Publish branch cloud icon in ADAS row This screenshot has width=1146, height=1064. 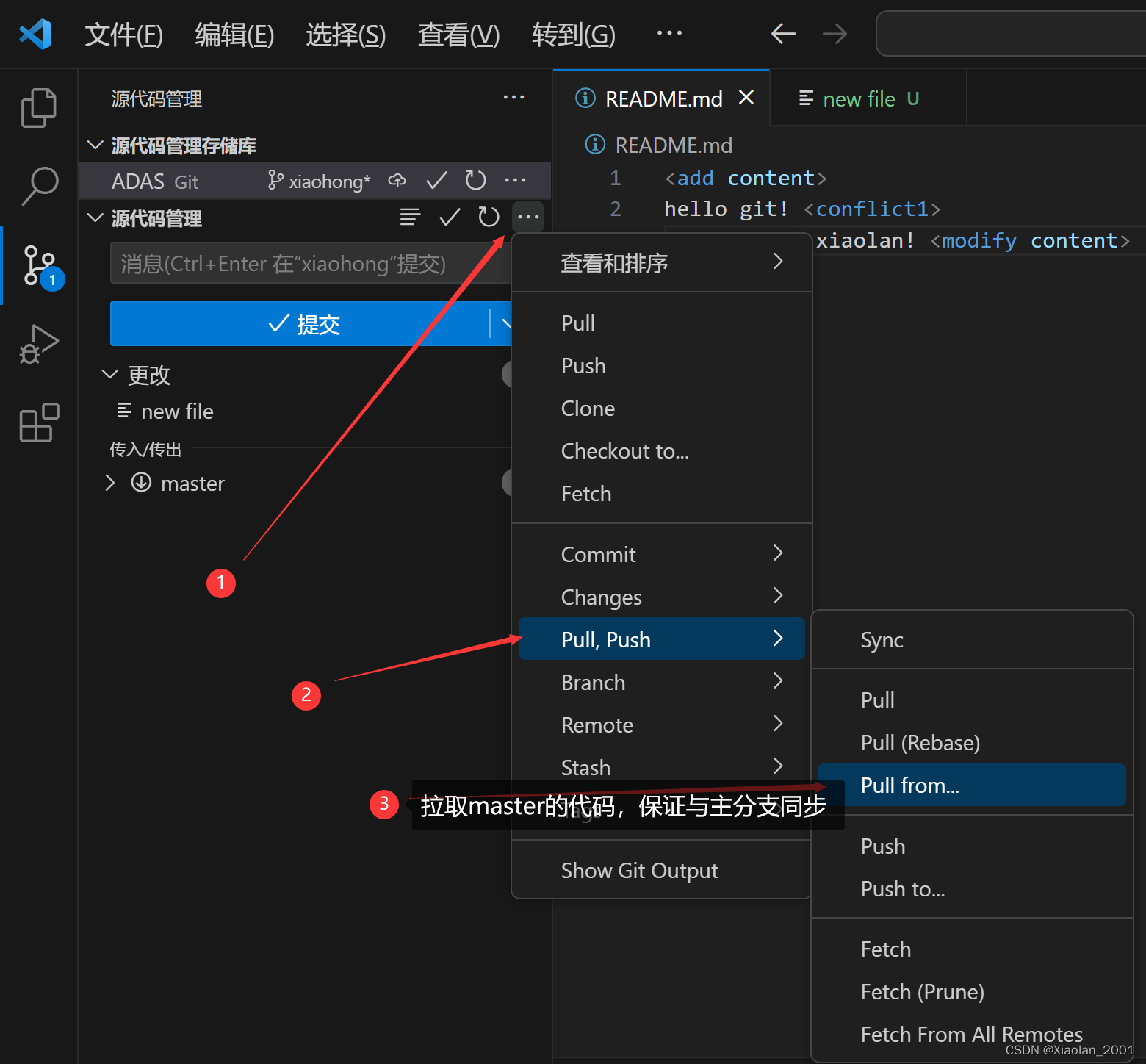pyautogui.click(x=397, y=181)
